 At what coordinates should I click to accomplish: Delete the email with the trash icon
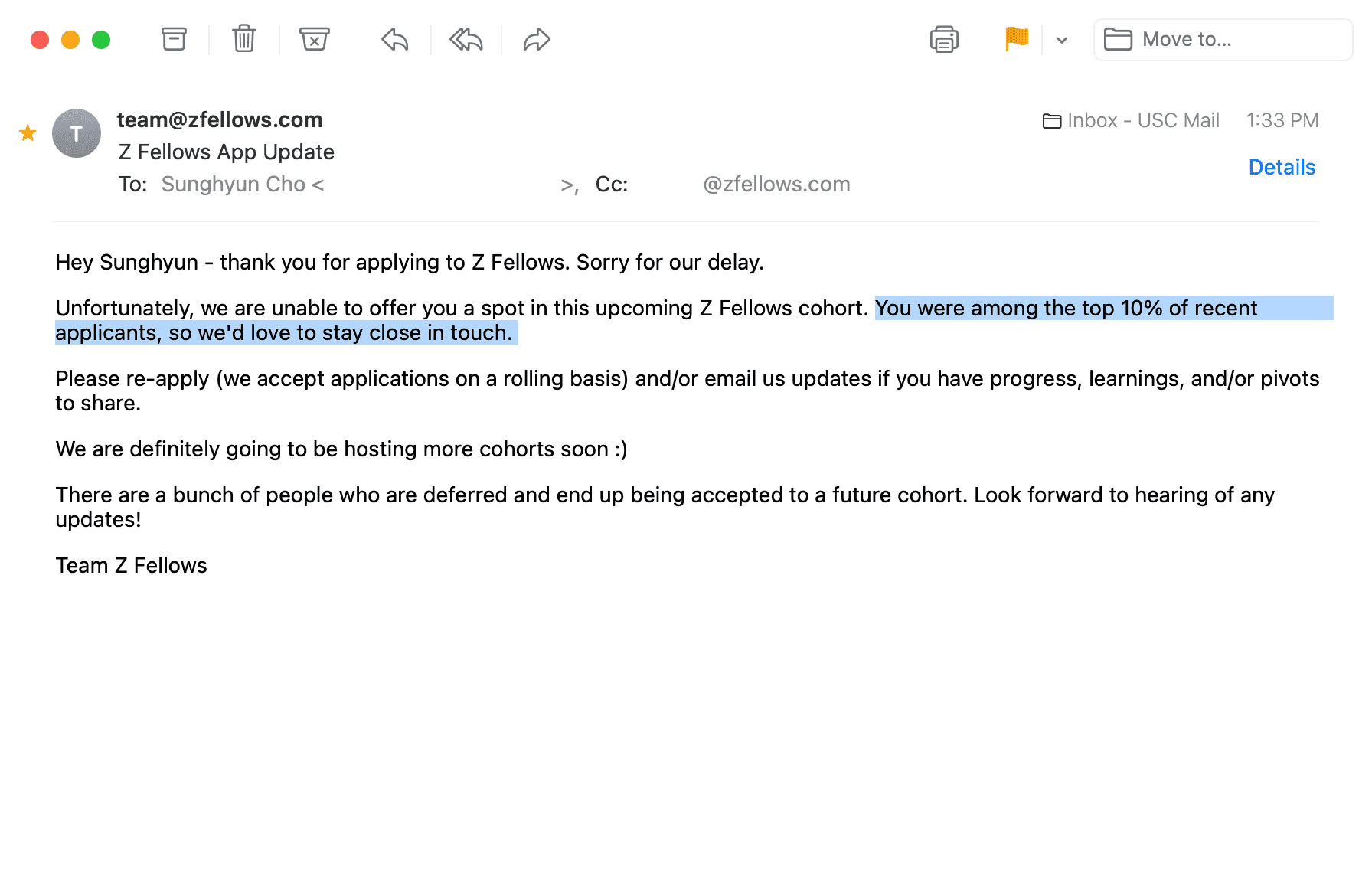(244, 39)
